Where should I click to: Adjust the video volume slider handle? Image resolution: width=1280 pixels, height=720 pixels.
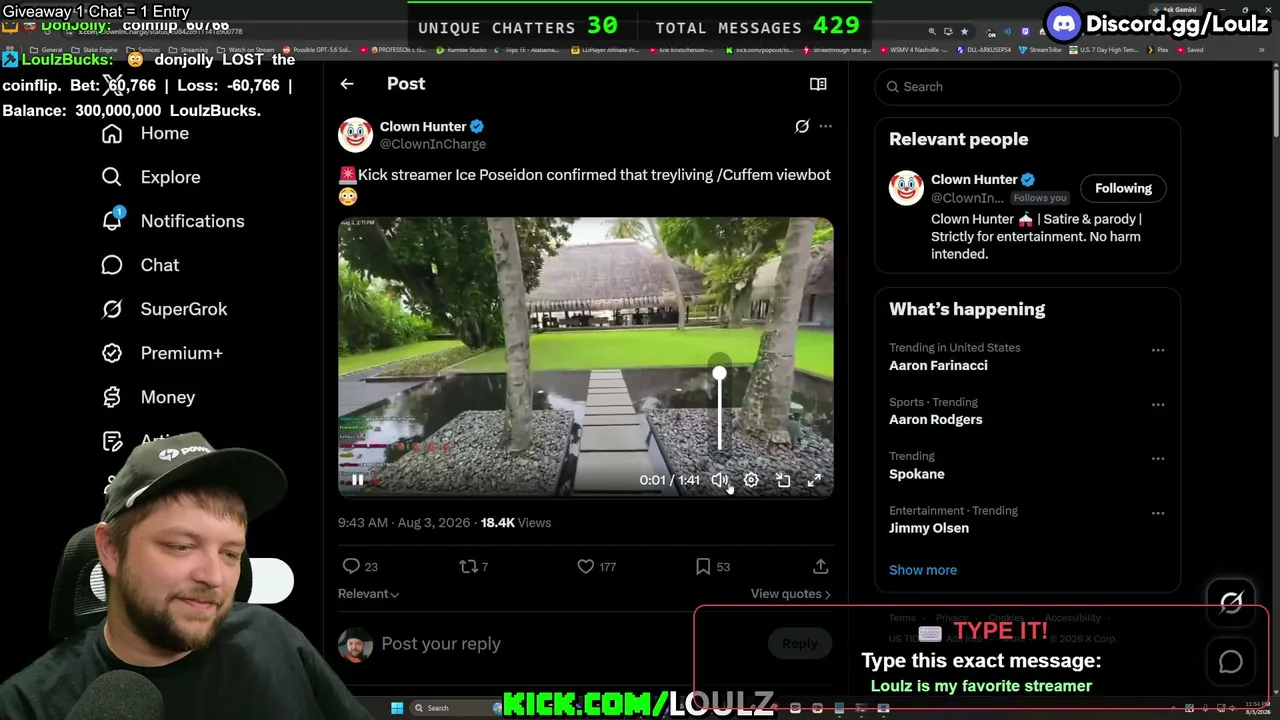coord(719,373)
